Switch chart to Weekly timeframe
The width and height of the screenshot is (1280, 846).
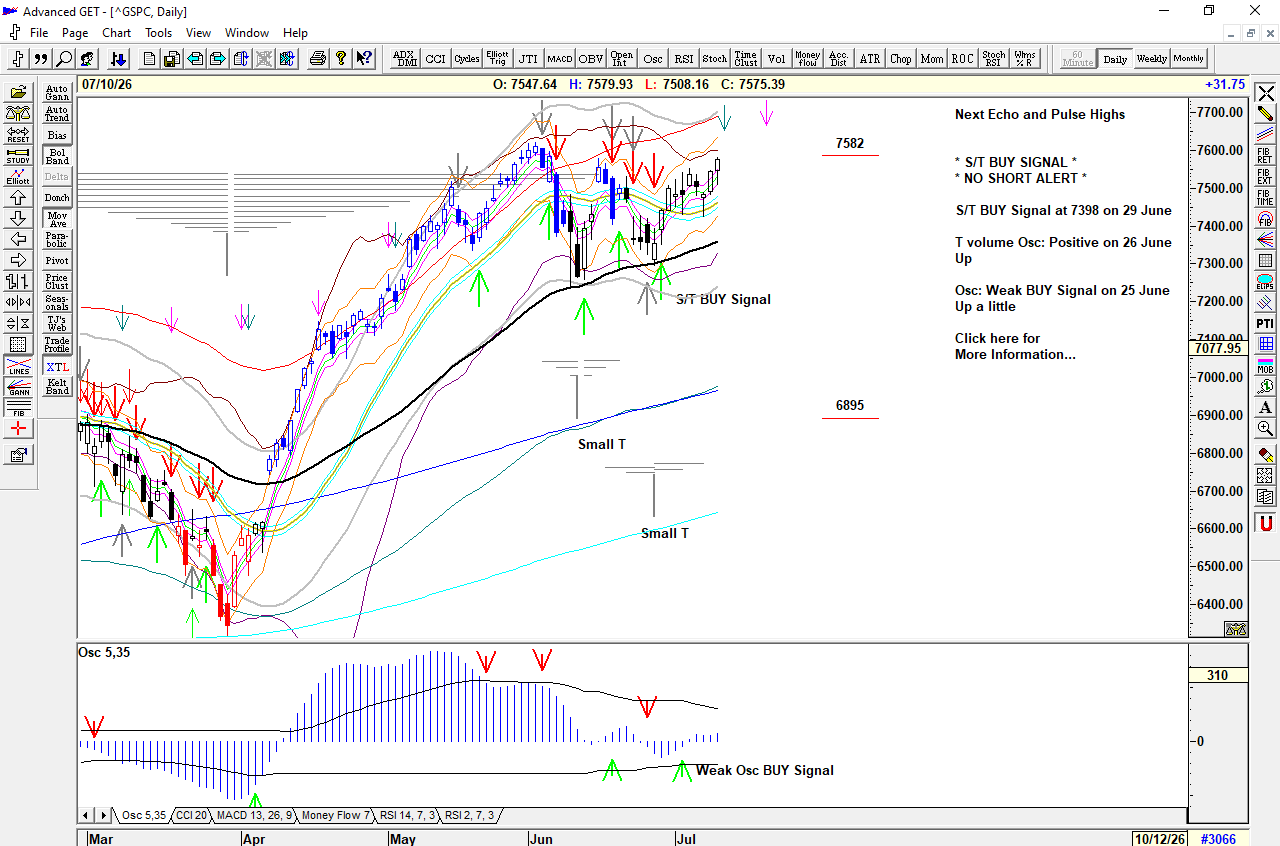1152,59
